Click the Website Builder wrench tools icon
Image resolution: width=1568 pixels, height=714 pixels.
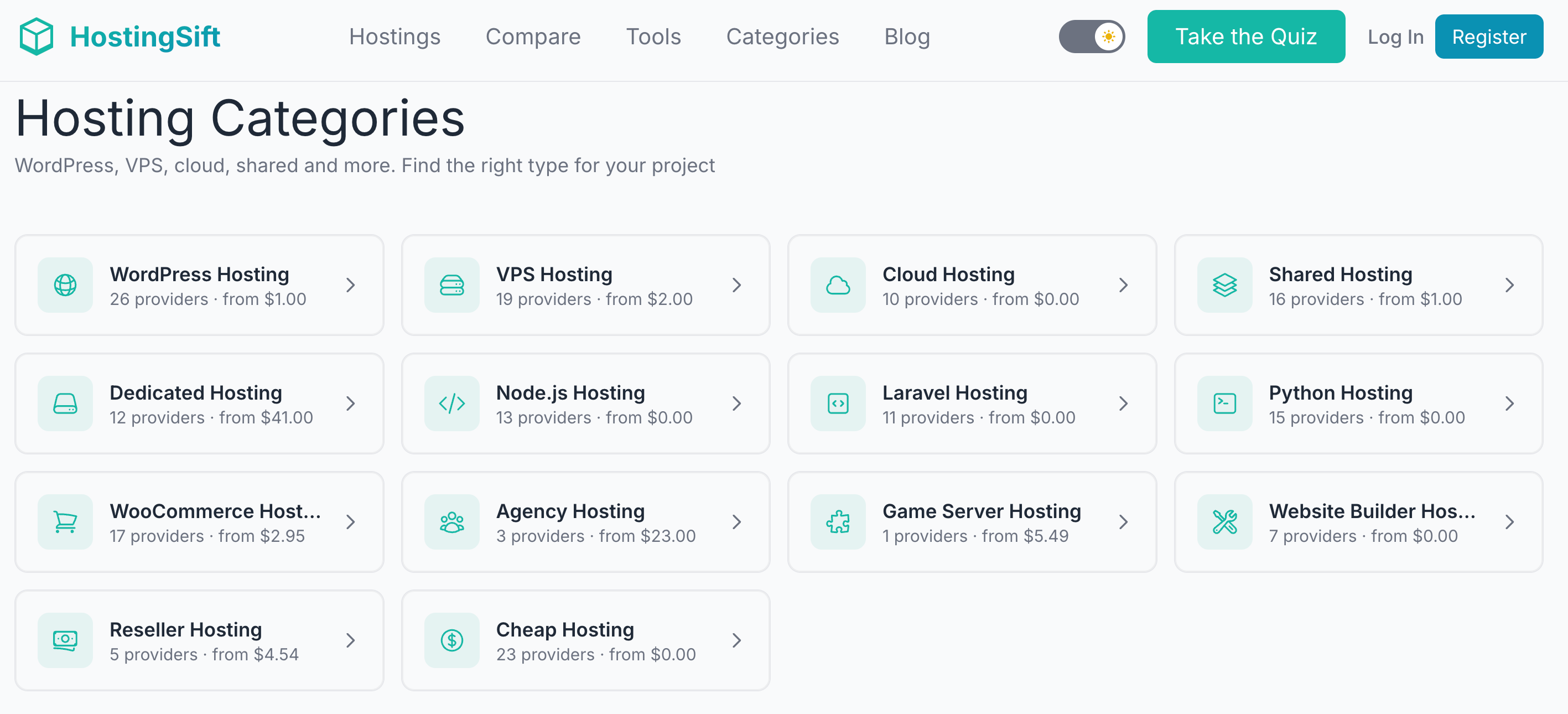tap(1224, 521)
